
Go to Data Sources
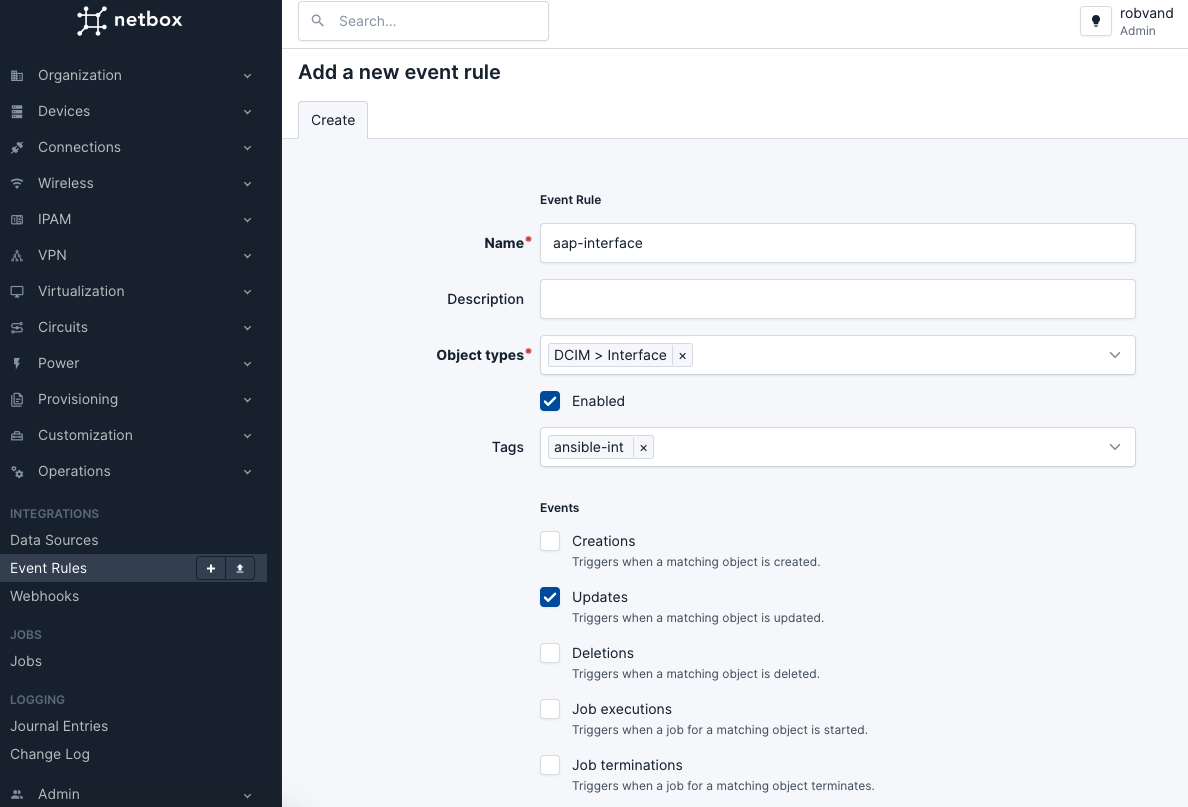tap(54, 540)
